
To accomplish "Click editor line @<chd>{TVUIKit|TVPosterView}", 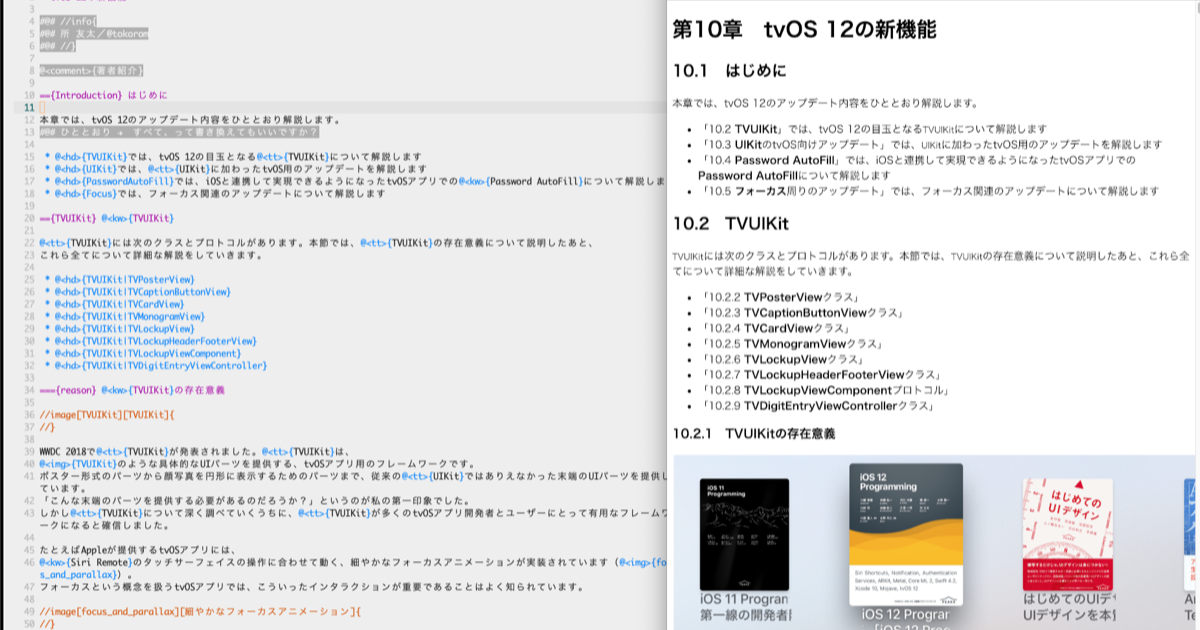I will click(120, 279).
